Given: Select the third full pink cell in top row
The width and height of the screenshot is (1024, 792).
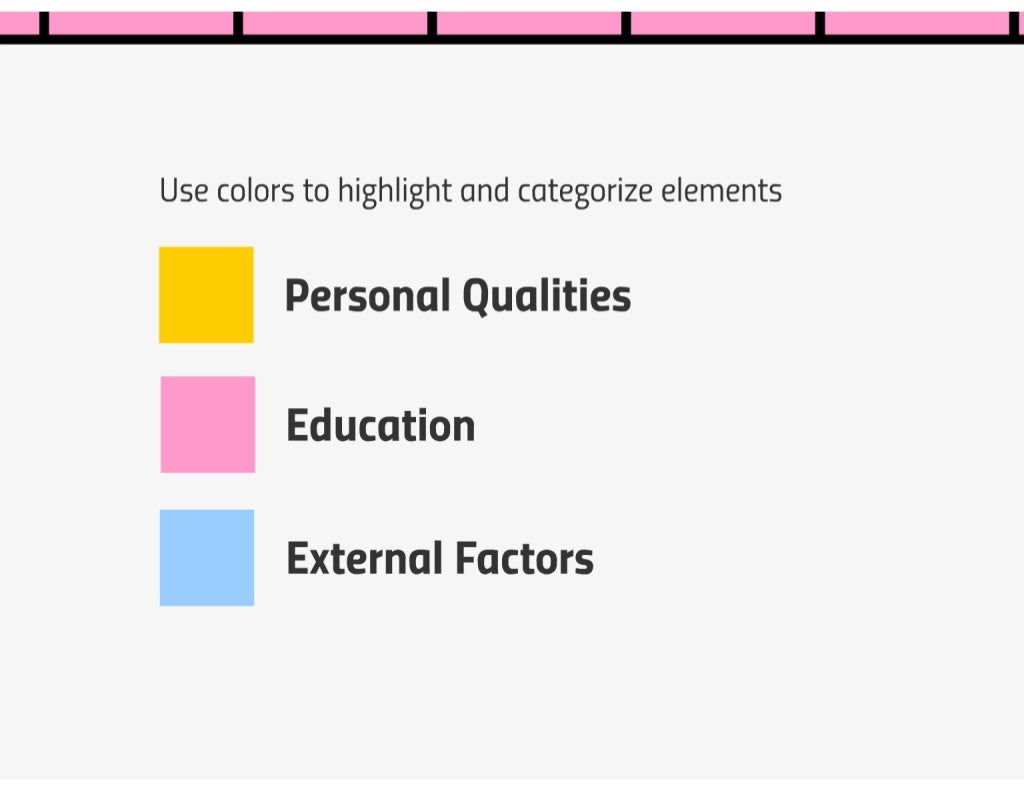Looking at the screenshot, I should 529,23.
